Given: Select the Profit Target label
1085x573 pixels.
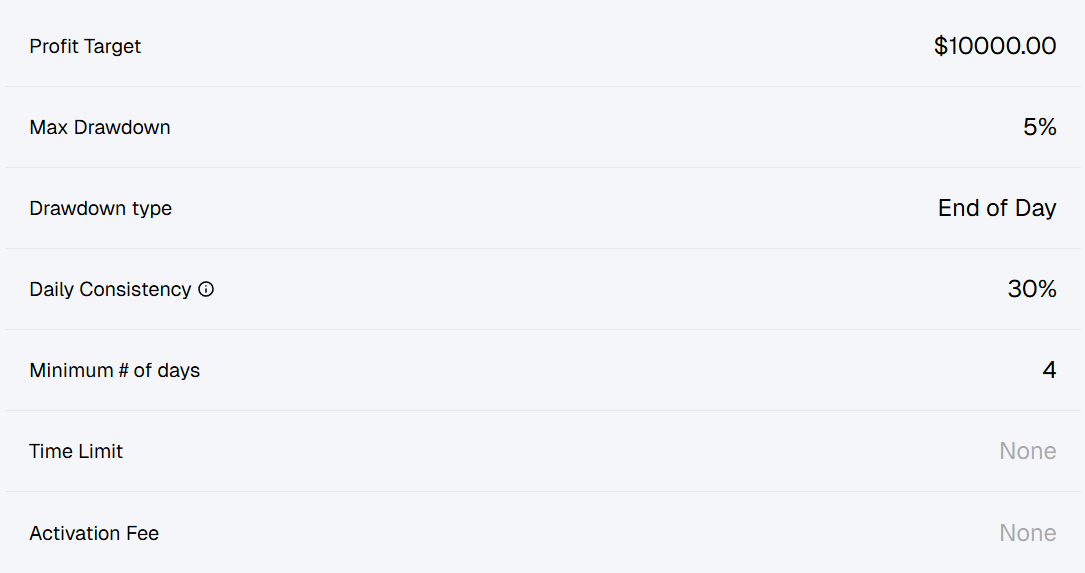Looking at the screenshot, I should (x=85, y=46).
